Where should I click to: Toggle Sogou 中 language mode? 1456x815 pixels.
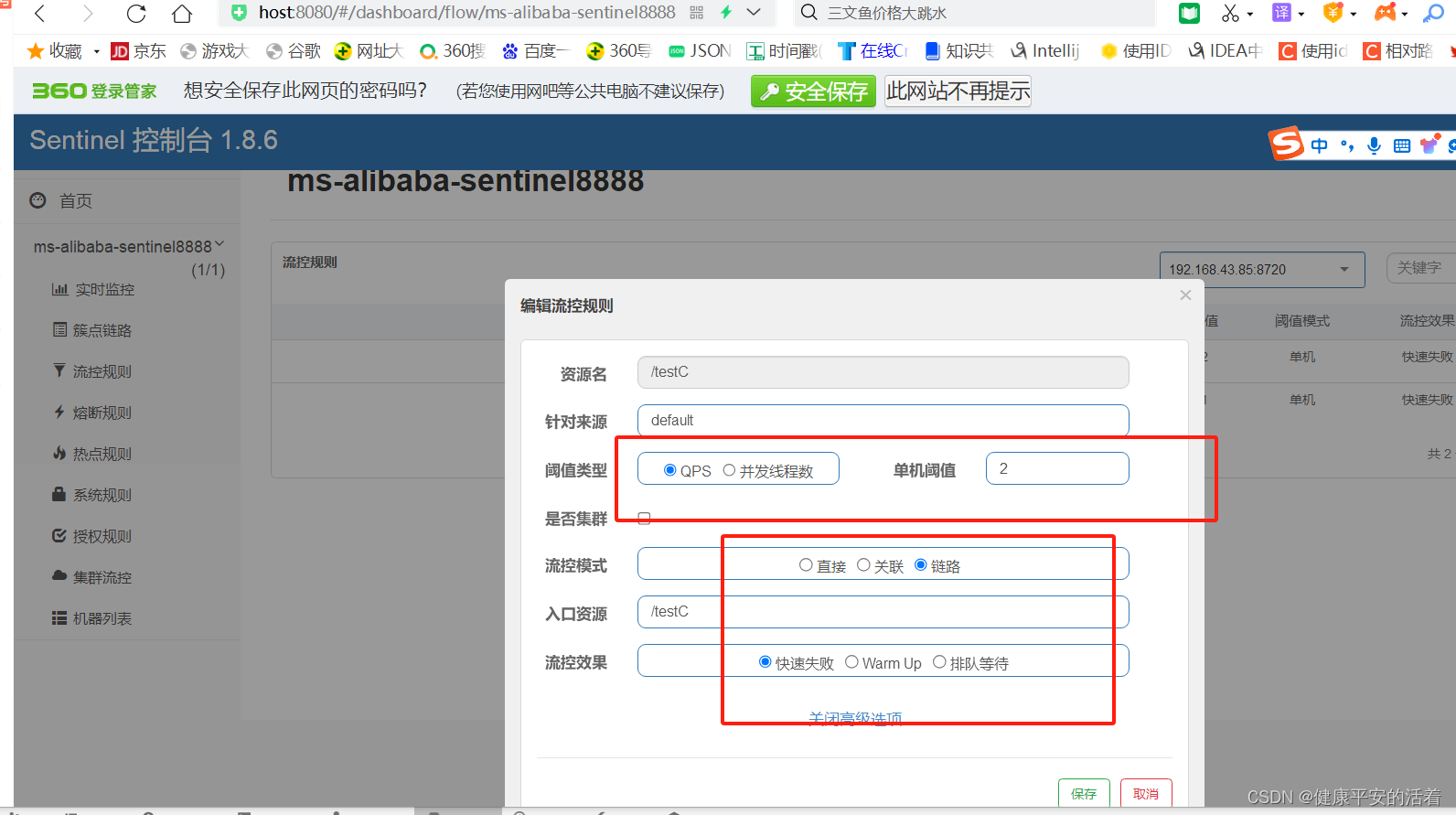(x=1319, y=145)
